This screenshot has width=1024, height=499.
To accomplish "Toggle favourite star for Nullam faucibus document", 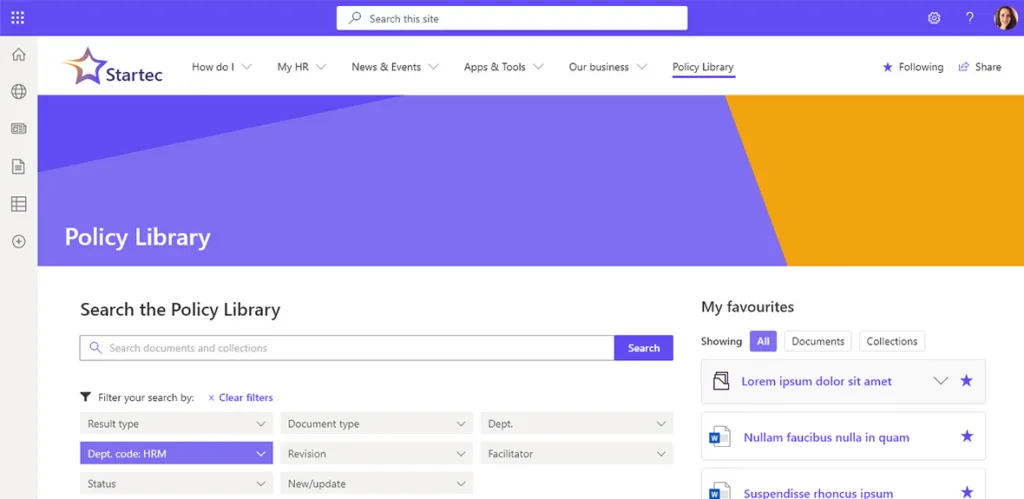I will [x=966, y=437].
